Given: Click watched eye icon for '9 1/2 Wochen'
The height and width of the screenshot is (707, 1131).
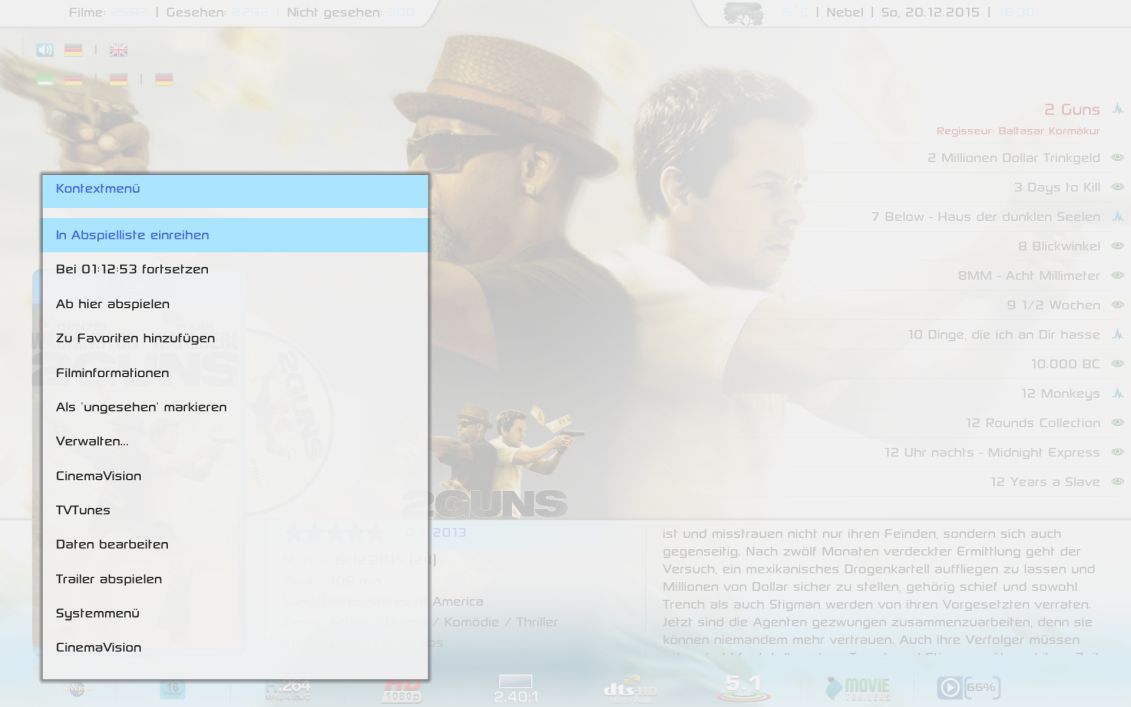Looking at the screenshot, I should click(x=1117, y=305).
